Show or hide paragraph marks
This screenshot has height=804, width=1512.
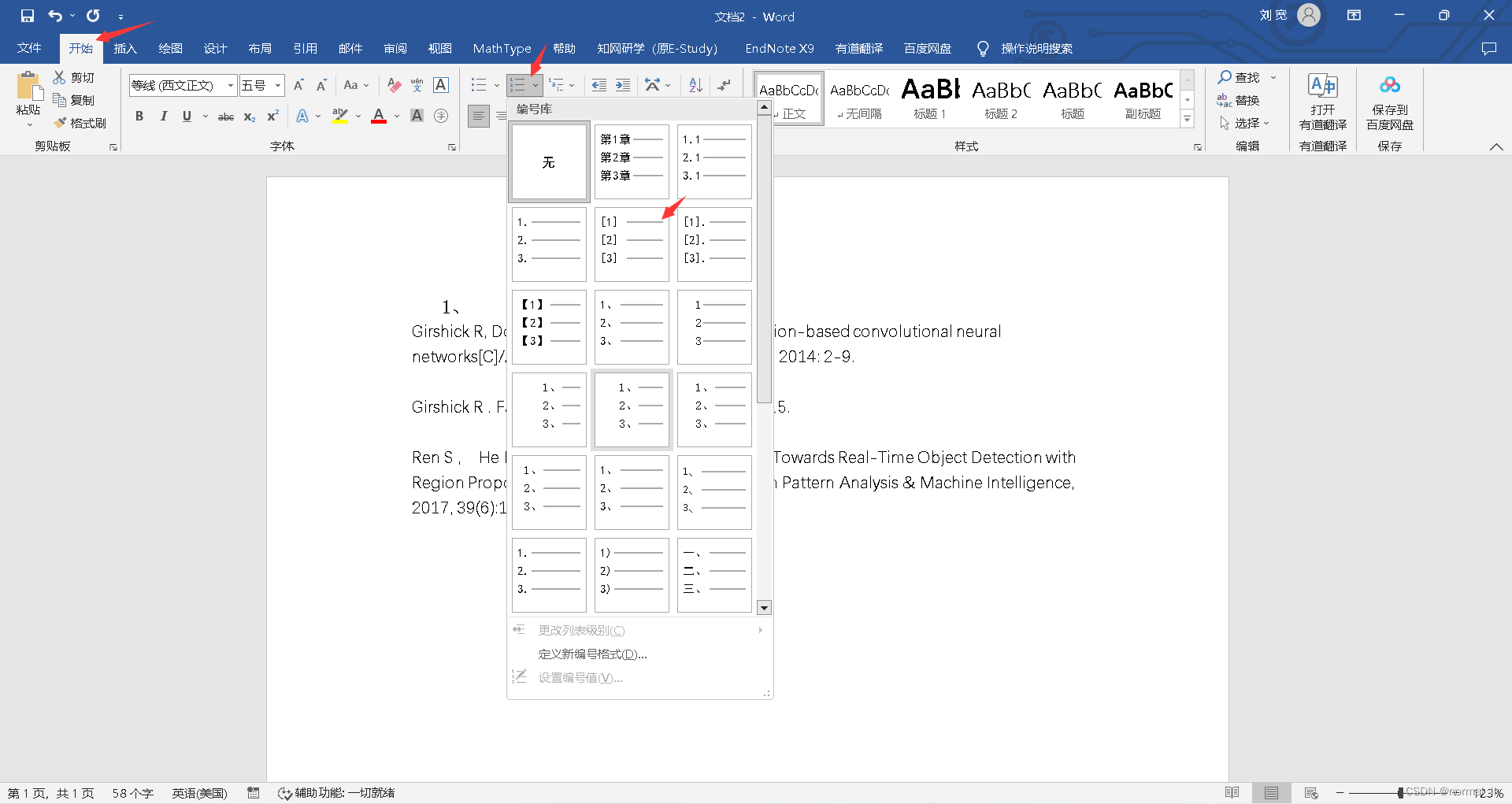724,85
